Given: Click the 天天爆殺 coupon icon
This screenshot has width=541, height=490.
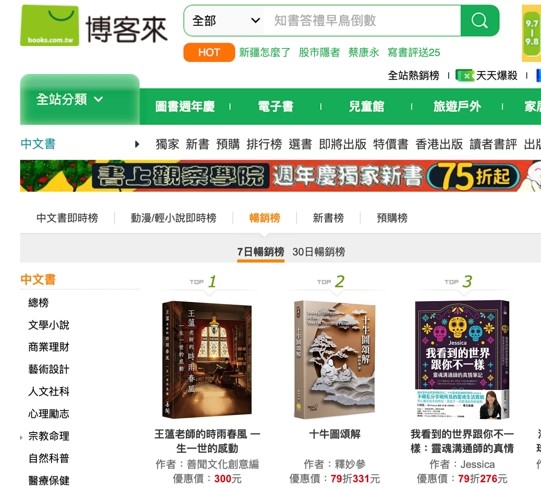Looking at the screenshot, I should pos(465,75).
